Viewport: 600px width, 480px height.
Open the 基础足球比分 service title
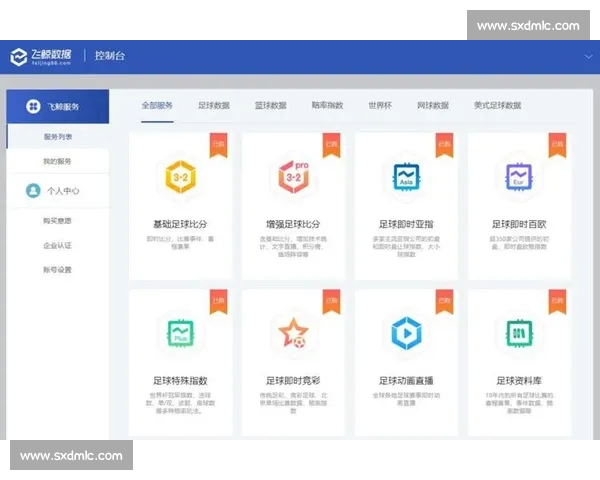pyautogui.click(x=180, y=224)
